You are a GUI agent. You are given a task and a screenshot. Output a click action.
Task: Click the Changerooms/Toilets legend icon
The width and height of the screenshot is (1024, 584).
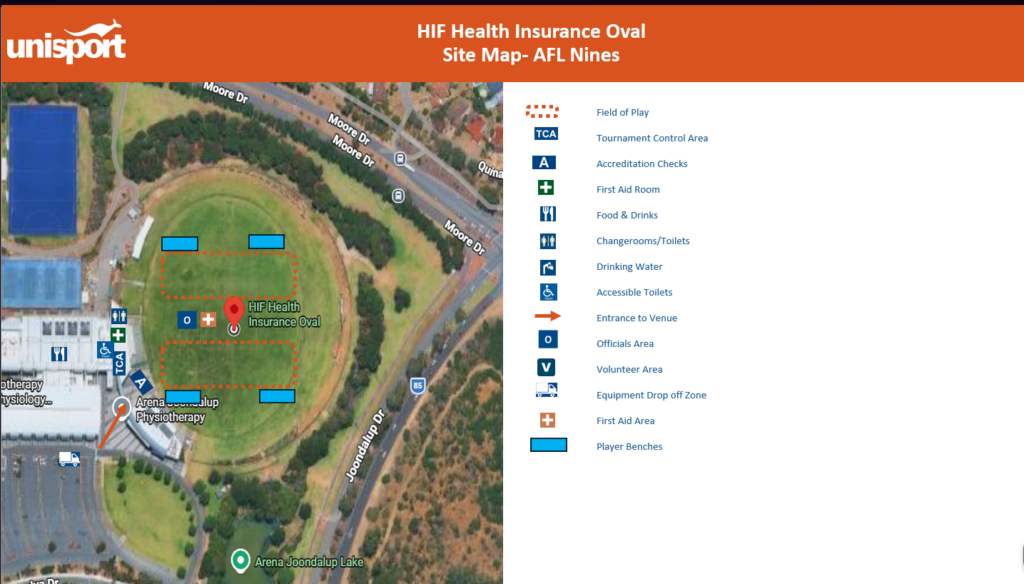548,241
